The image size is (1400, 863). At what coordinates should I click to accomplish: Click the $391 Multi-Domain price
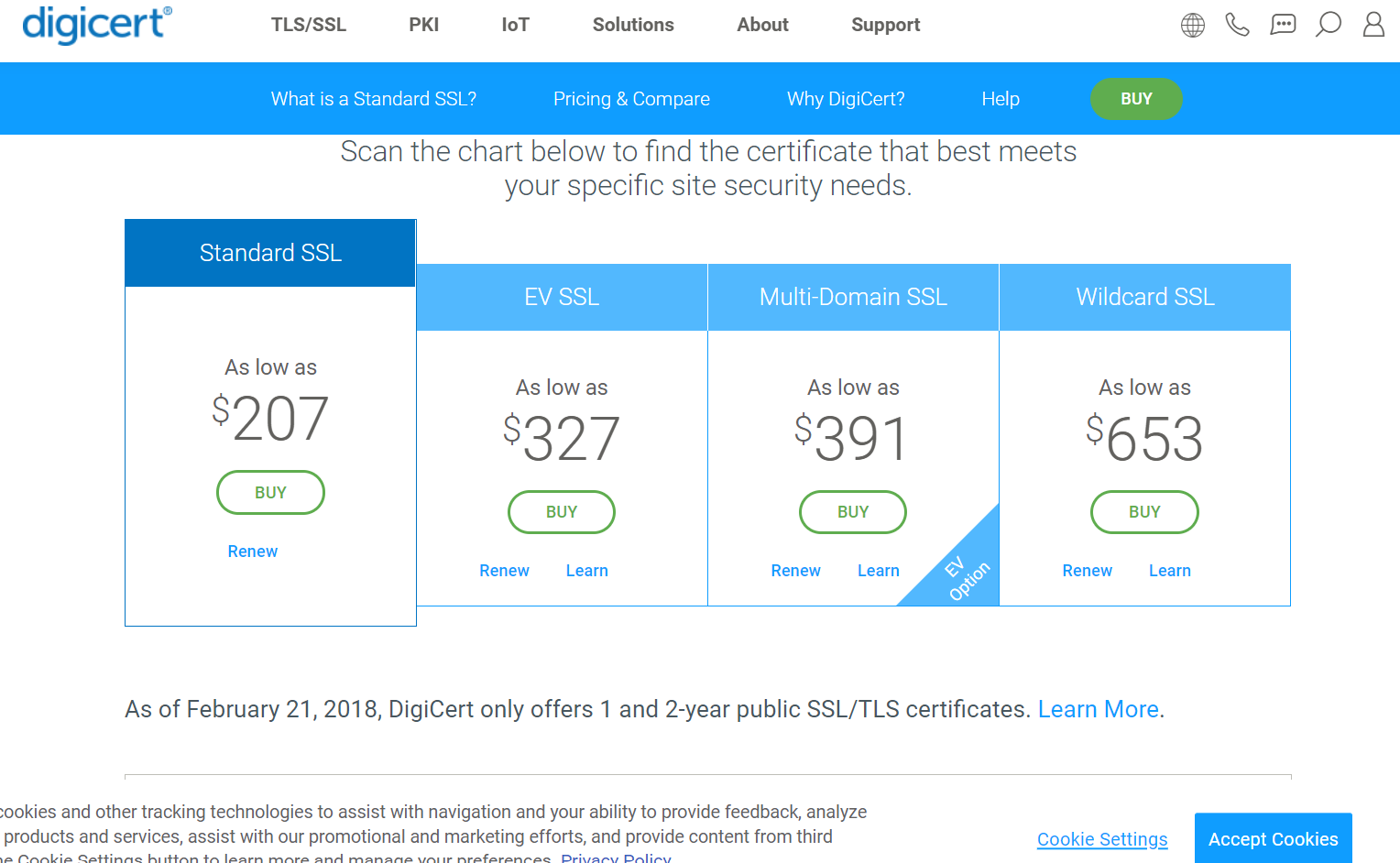(852, 438)
